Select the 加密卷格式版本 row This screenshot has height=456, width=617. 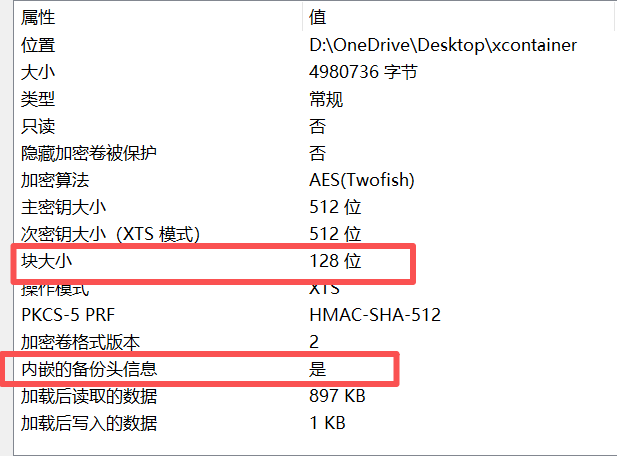81,342
